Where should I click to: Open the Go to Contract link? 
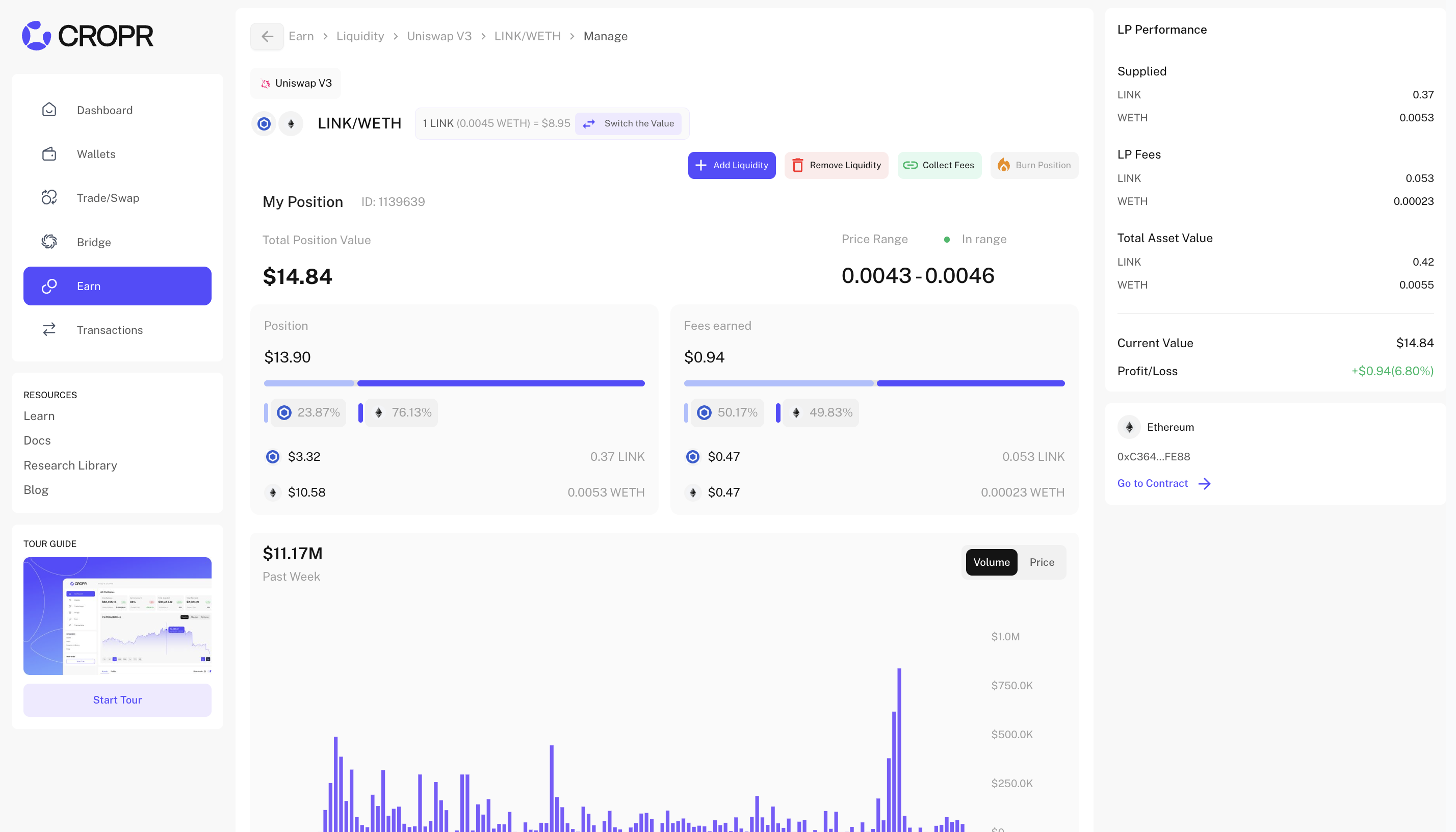pos(1164,483)
